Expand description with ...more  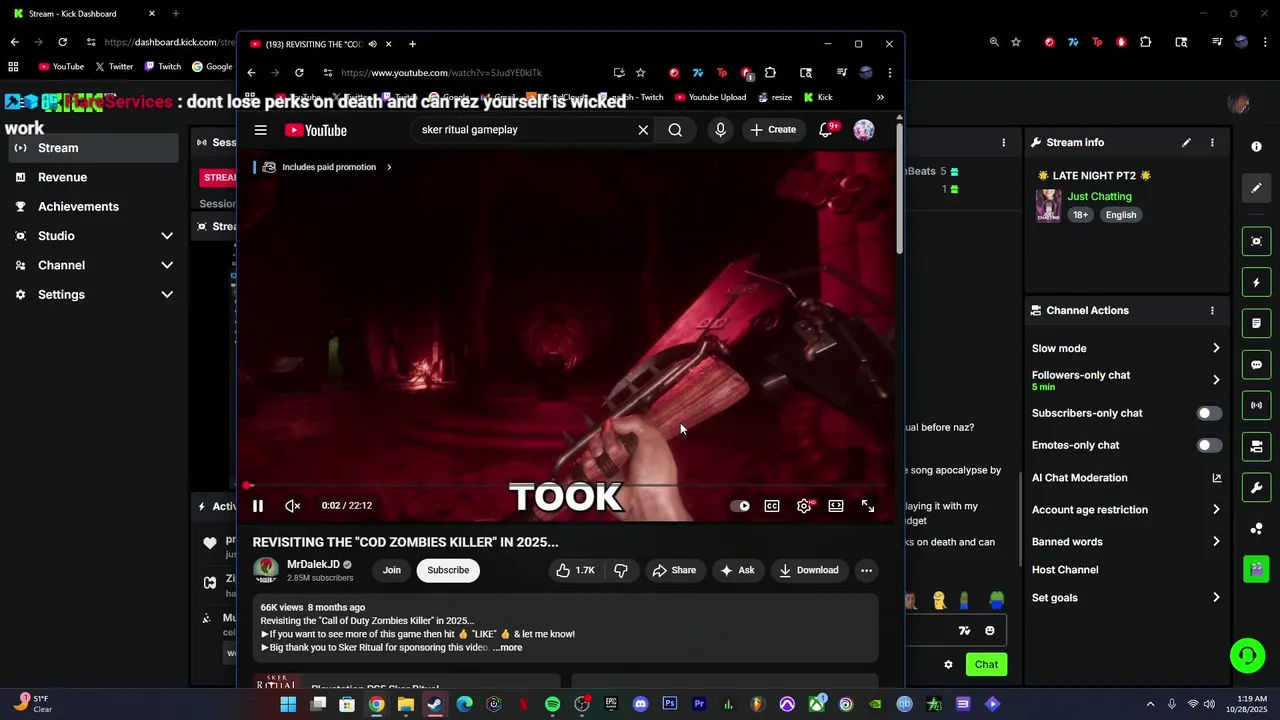coord(507,648)
